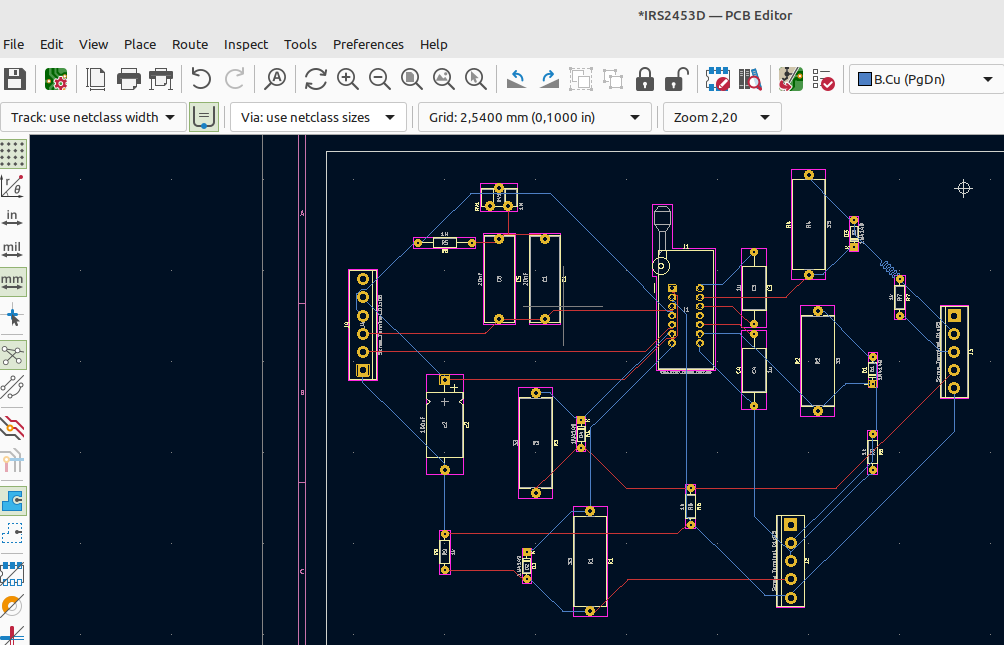This screenshot has width=1004, height=645.
Task: Rotate selection counterclockwise
Action: [516, 79]
